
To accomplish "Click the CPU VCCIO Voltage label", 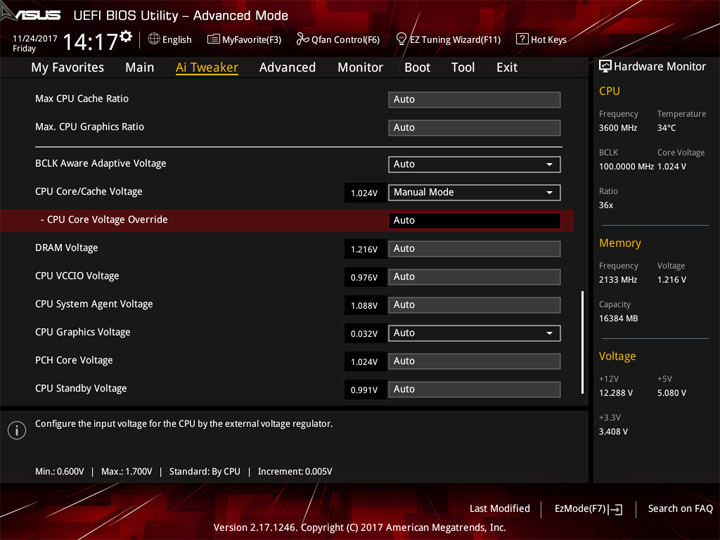I will [77, 276].
